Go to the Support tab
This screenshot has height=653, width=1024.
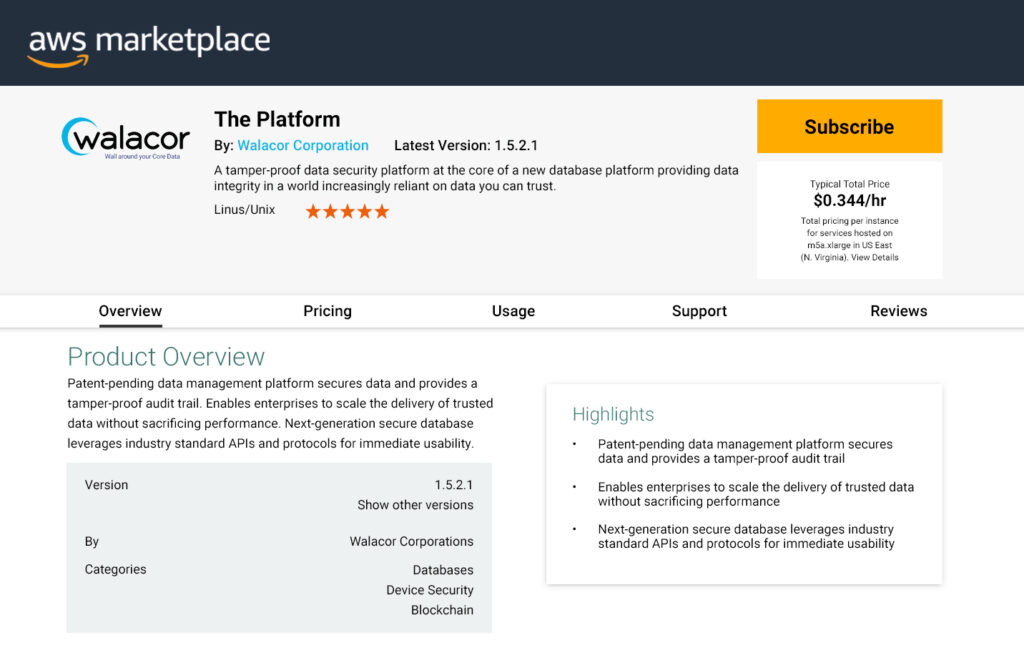click(699, 311)
